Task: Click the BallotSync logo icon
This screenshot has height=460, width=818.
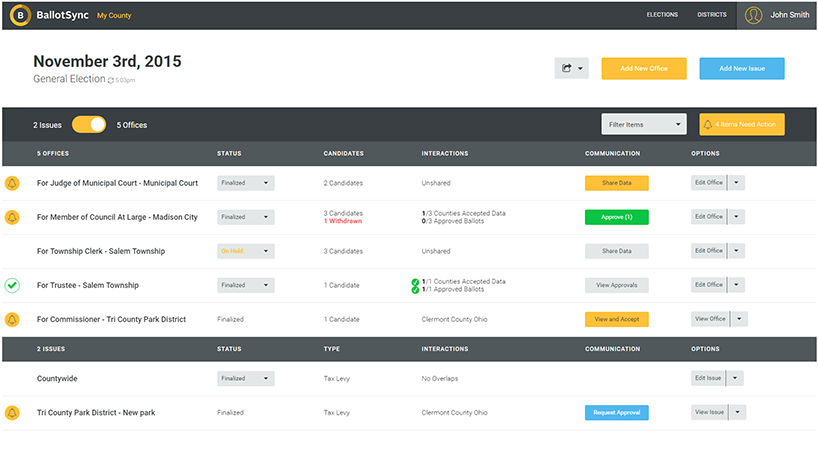Action: click(16, 15)
